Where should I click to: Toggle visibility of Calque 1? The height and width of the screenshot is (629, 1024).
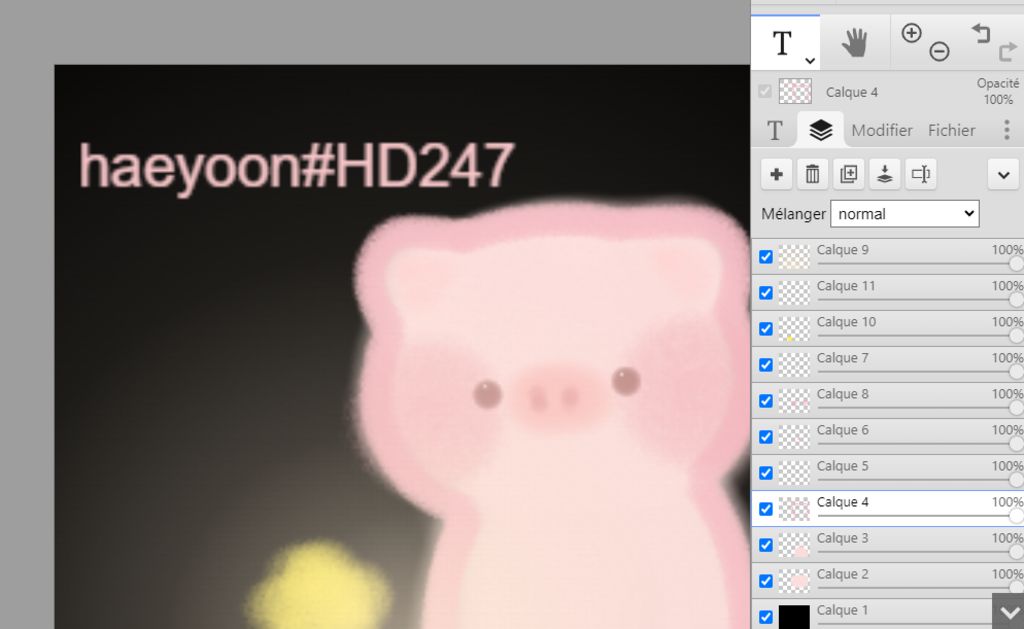pyautogui.click(x=766, y=617)
